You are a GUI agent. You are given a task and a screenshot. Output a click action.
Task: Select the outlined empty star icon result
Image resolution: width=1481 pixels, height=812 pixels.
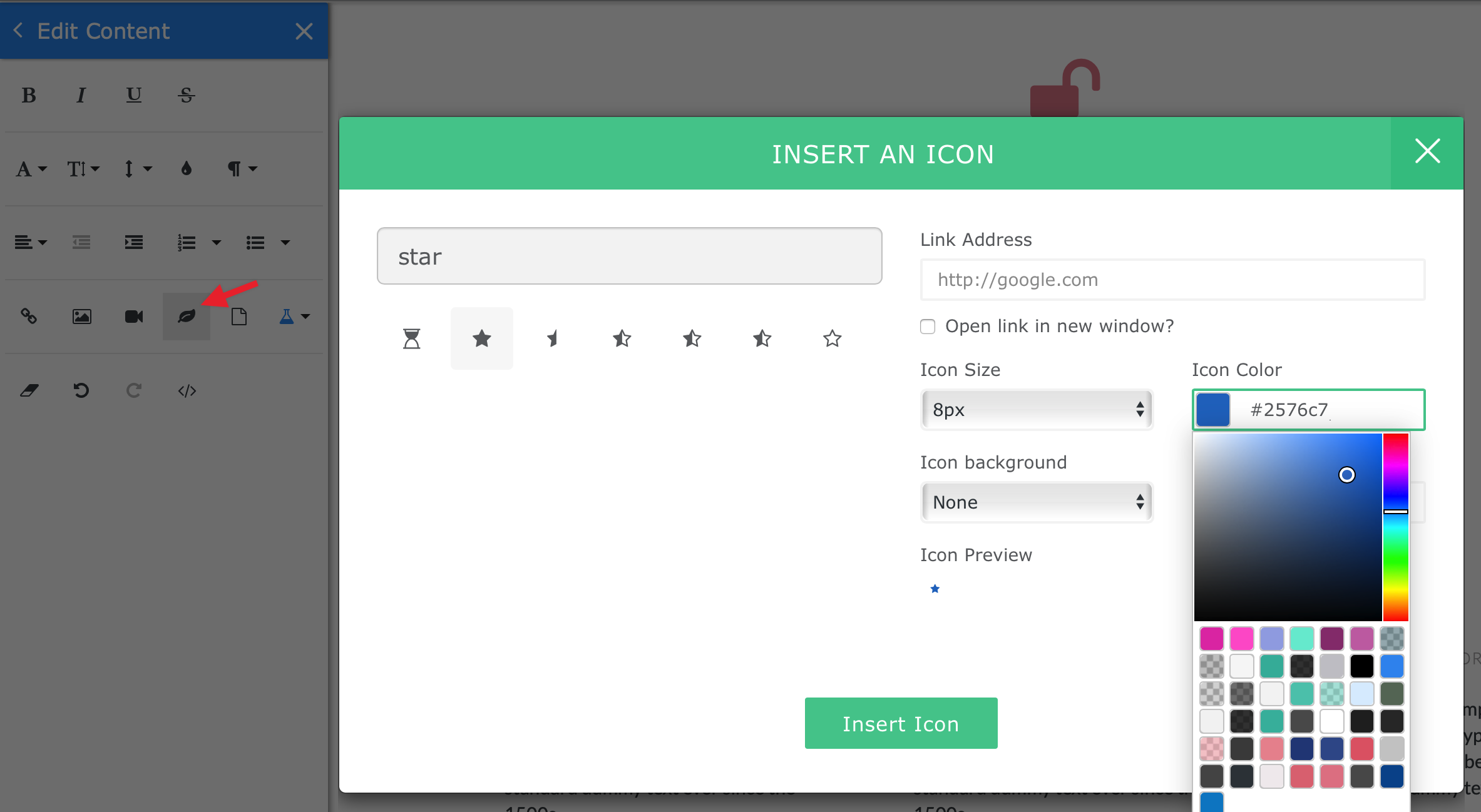(x=832, y=338)
